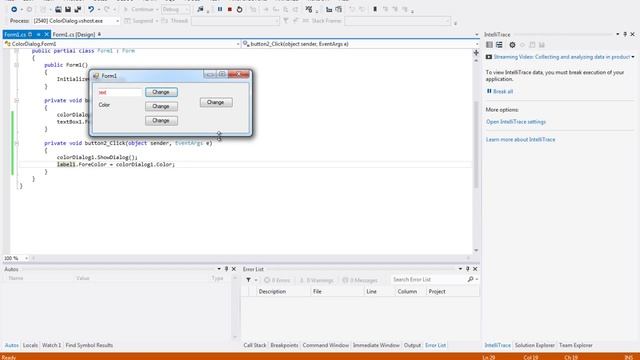Open the ColorDialog.Form1 class dropdown
This screenshot has width=640, height=360.
tap(122, 44)
